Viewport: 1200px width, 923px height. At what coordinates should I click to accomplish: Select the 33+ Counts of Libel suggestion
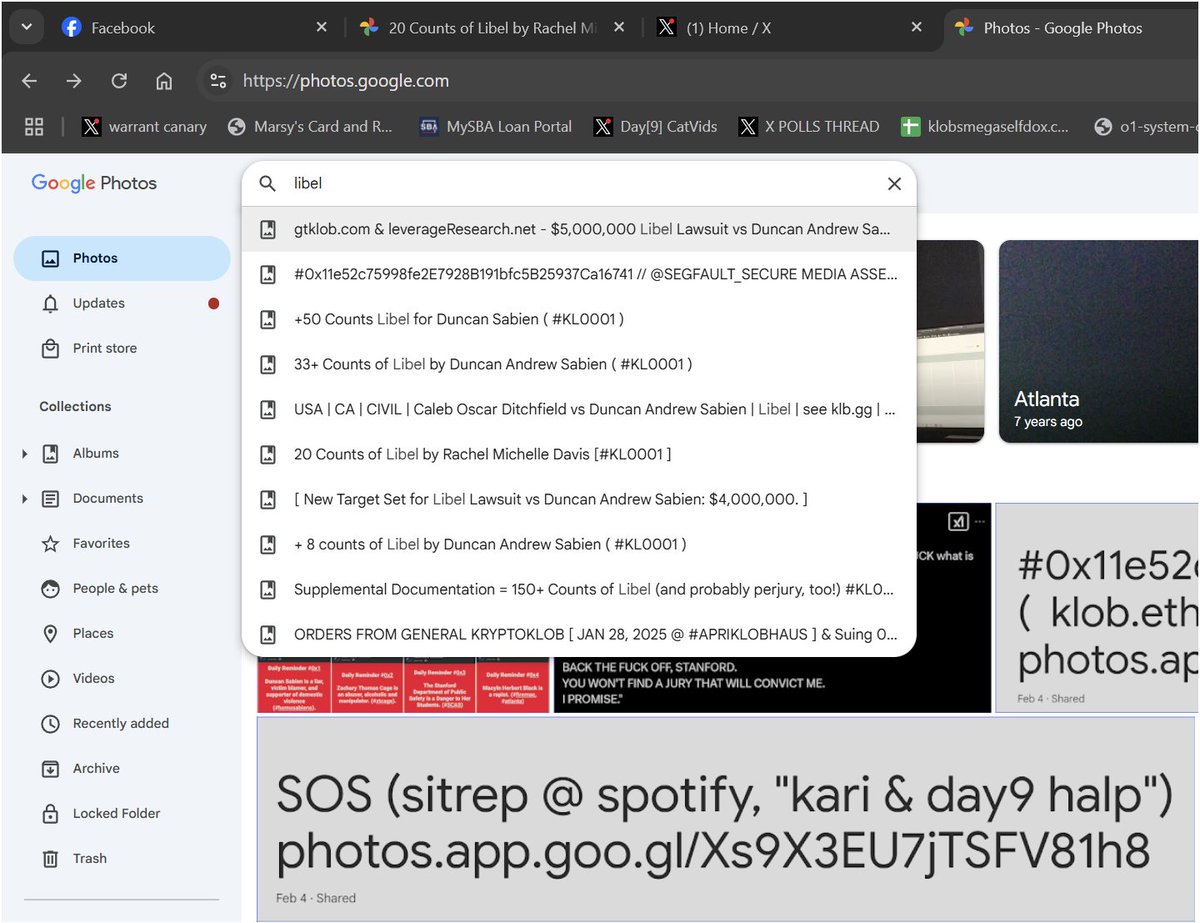[x=579, y=364]
